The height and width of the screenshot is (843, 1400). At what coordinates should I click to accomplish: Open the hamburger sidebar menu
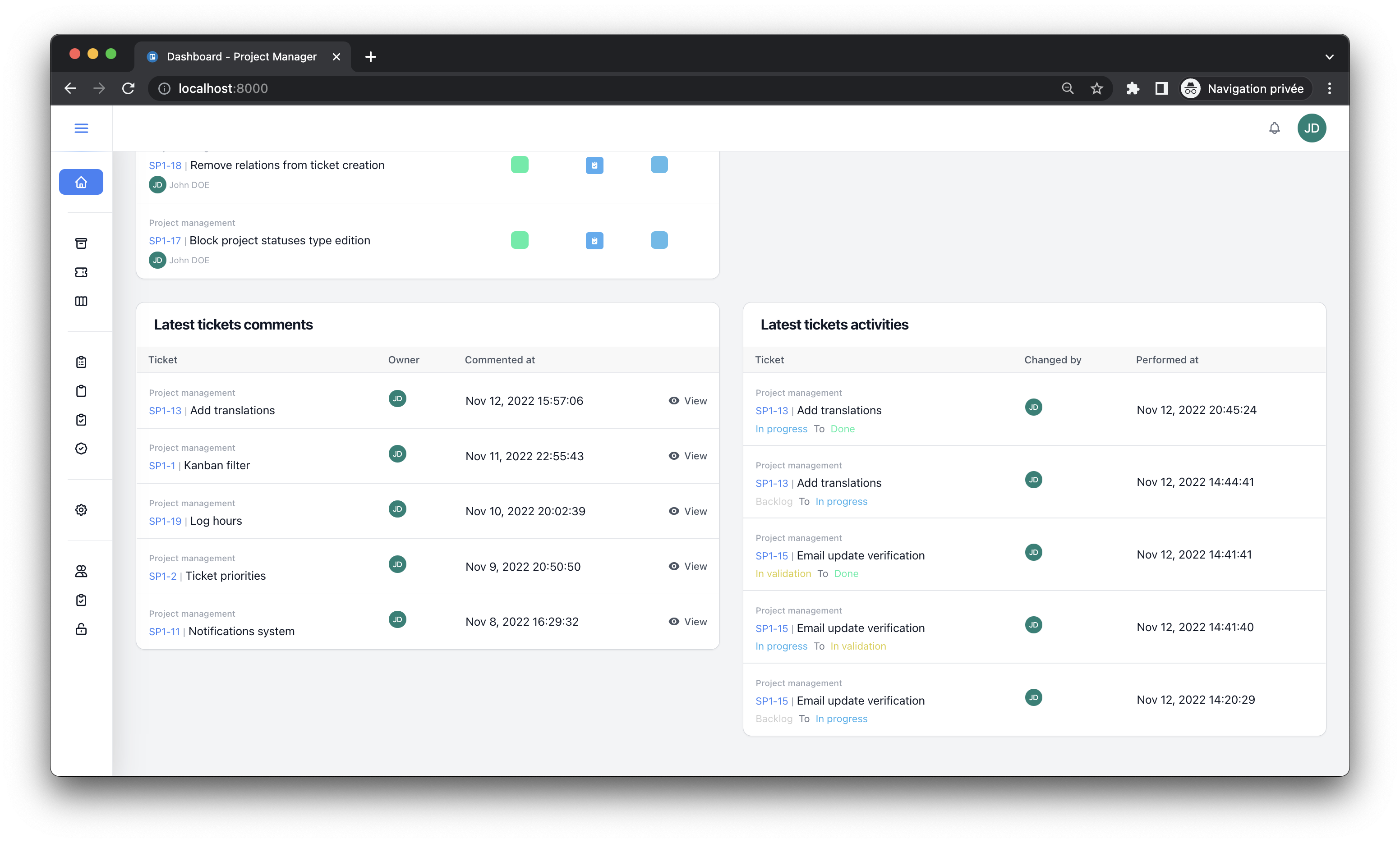(81, 128)
